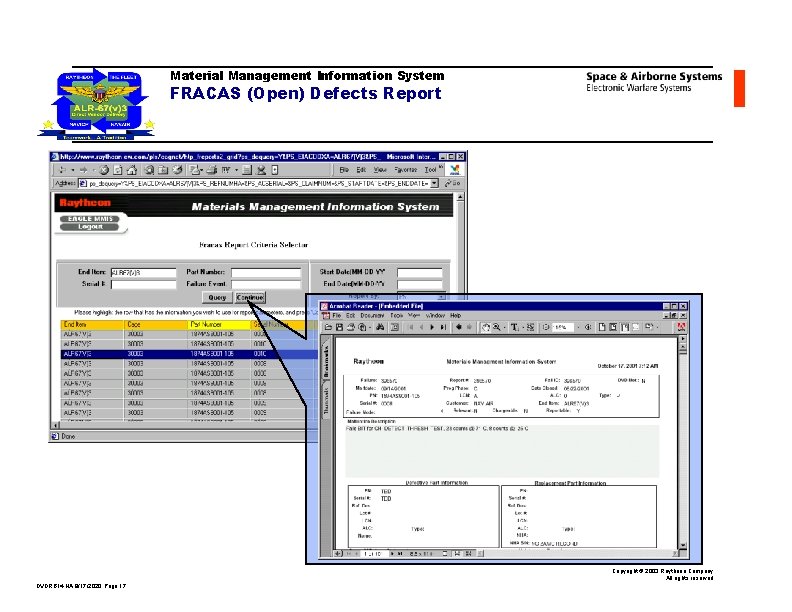The image size is (792, 612).
Task: Open the IE Favorites menu
Action: [406, 170]
